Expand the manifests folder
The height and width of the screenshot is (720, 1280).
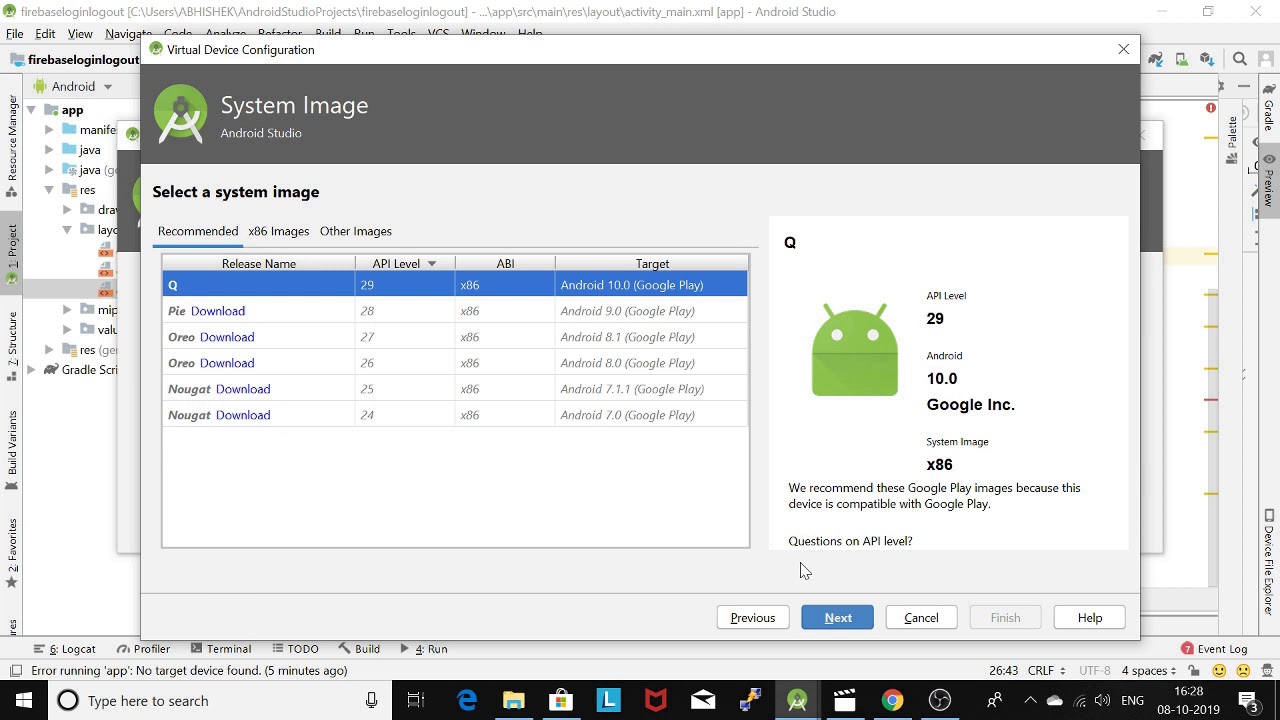point(49,130)
